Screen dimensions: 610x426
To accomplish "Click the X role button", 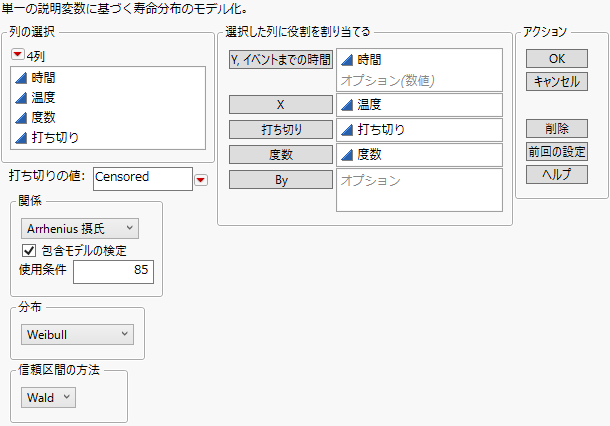I will tap(280, 105).
